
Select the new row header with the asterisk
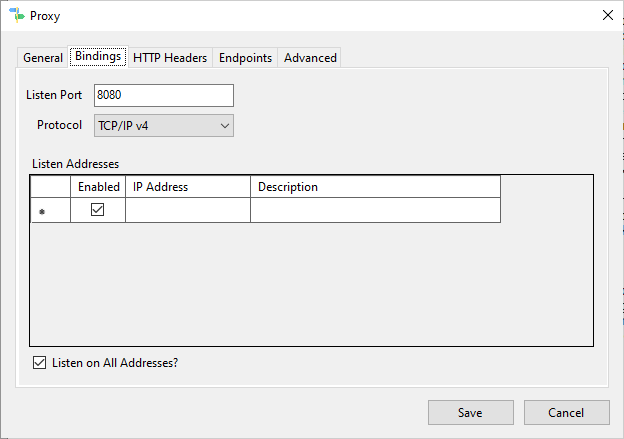[x=51, y=210]
